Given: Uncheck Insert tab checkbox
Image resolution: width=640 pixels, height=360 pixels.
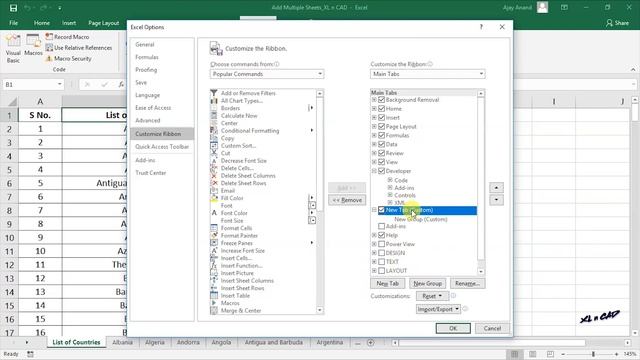Looking at the screenshot, I should coord(382,118).
